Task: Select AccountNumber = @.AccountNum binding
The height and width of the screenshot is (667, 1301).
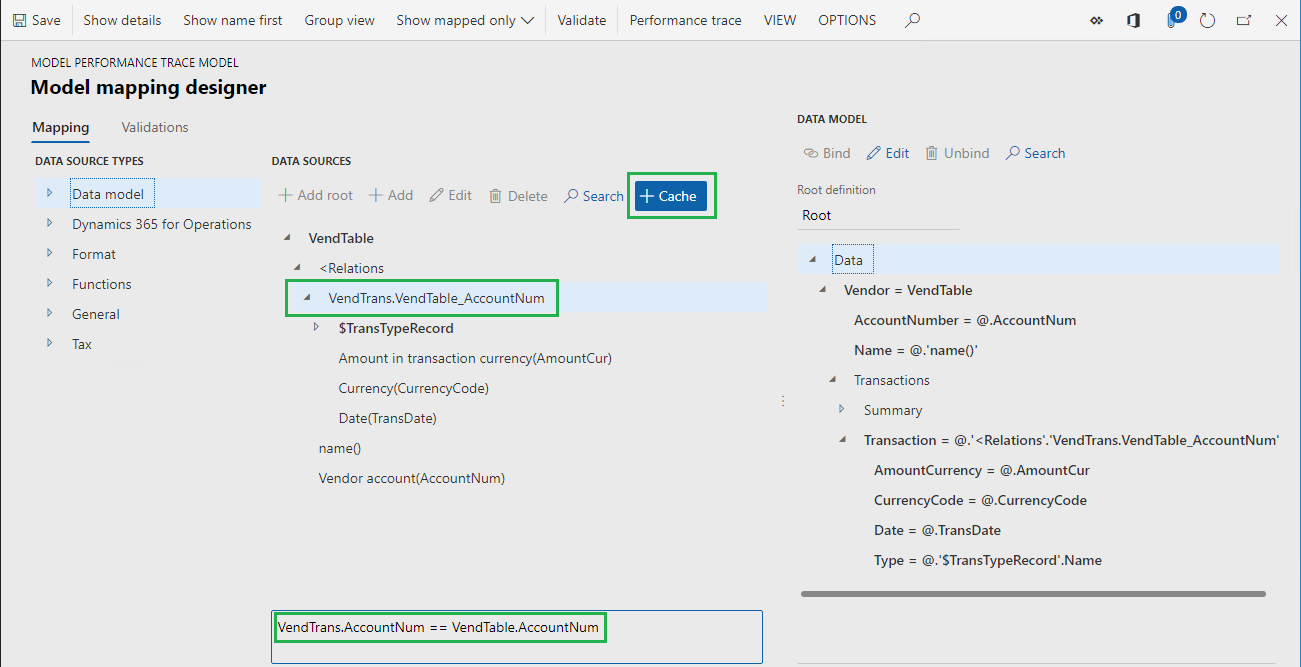Action: tap(964, 320)
